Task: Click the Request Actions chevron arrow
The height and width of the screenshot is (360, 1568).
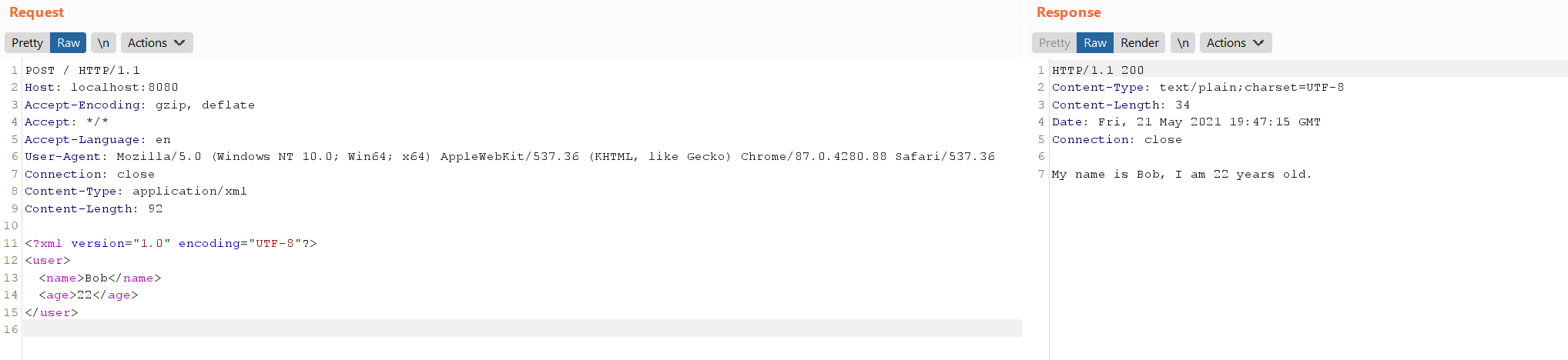Action: [x=179, y=43]
